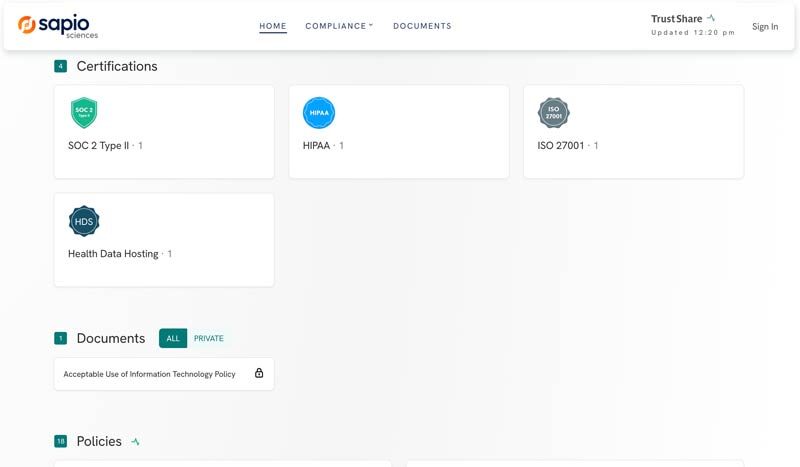800x467 pixels.
Task: Click the Policies count badge showing 18
Action: tap(60, 441)
